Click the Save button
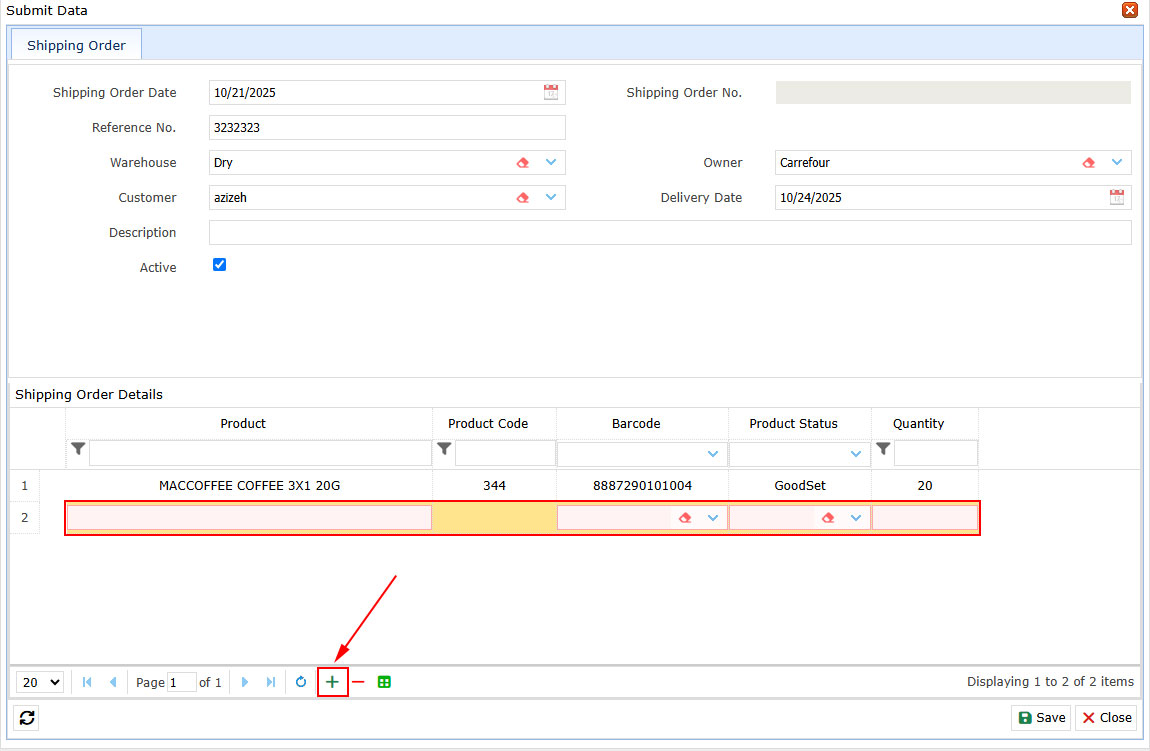This screenshot has width=1150, height=751. coord(1041,718)
